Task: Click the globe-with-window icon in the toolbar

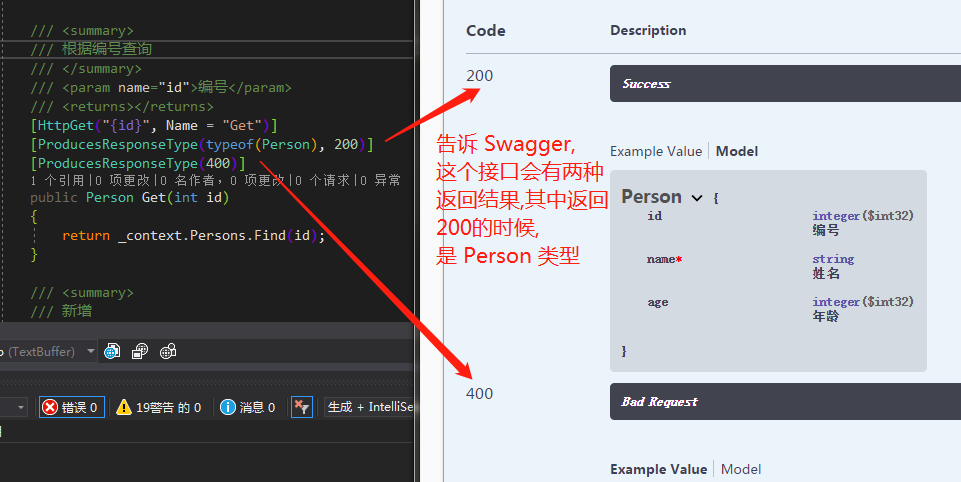Action: pos(140,351)
